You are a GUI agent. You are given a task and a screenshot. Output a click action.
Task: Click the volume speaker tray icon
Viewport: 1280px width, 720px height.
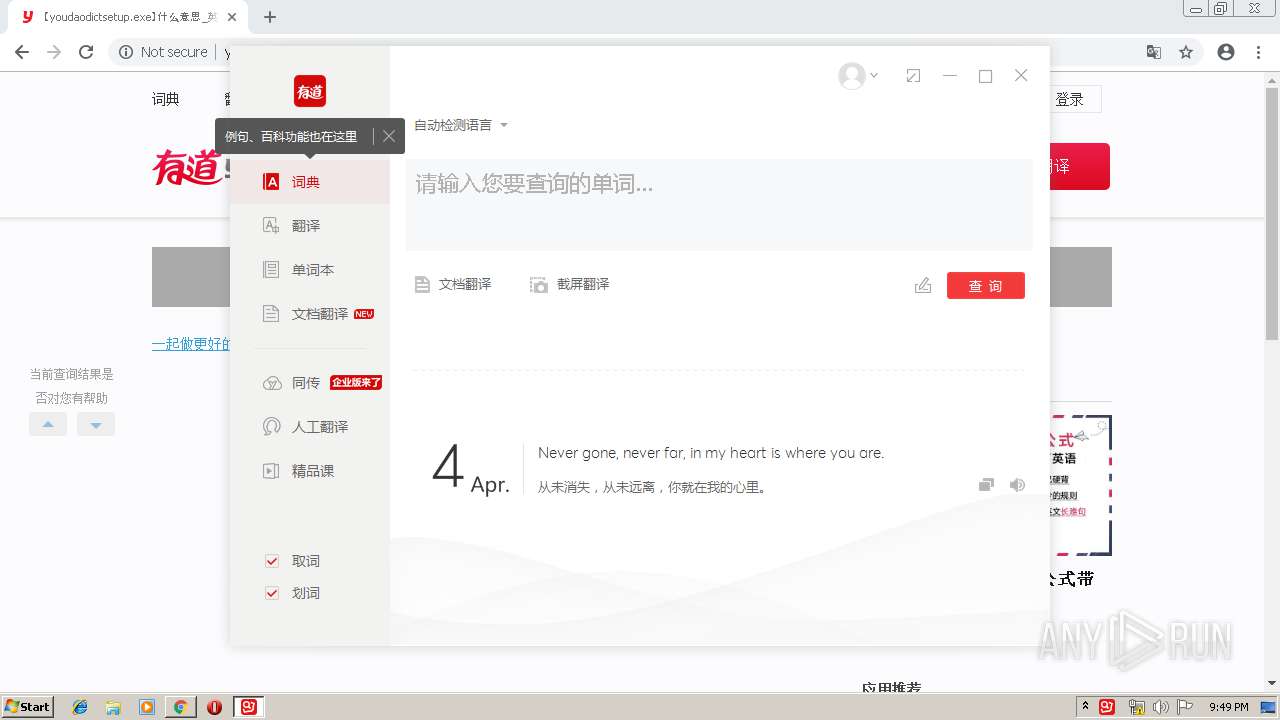coord(1160,707)
